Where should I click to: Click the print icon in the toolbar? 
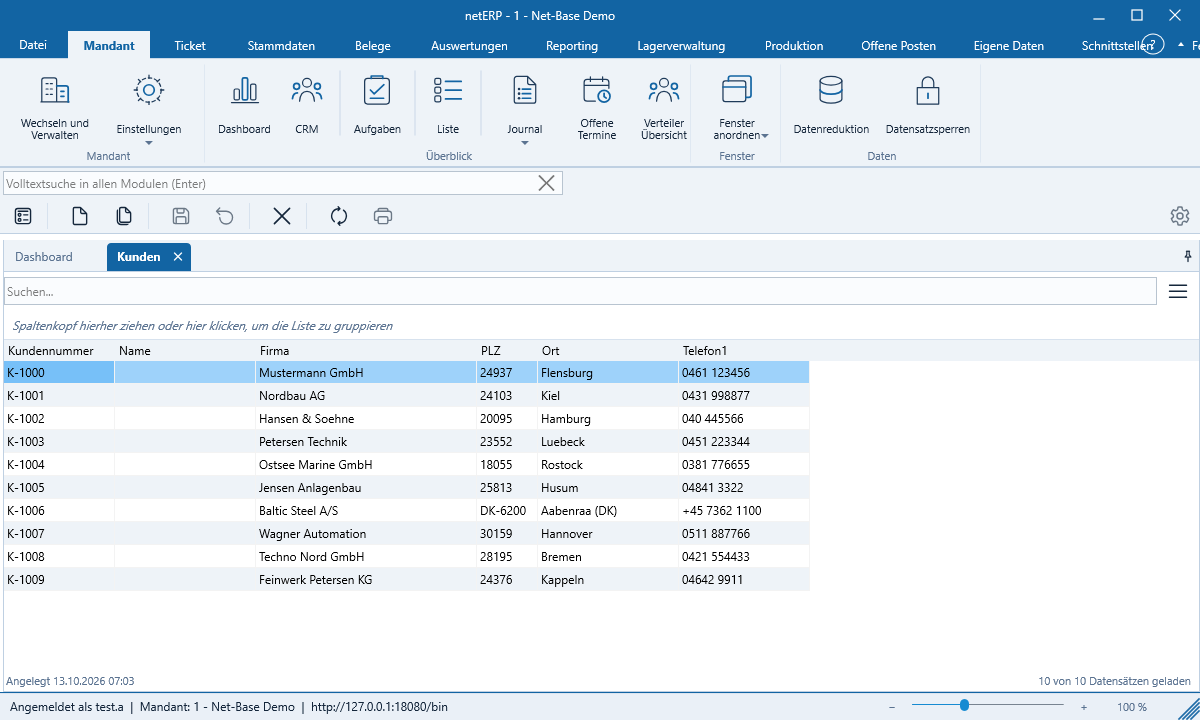(x=383, y=216)
